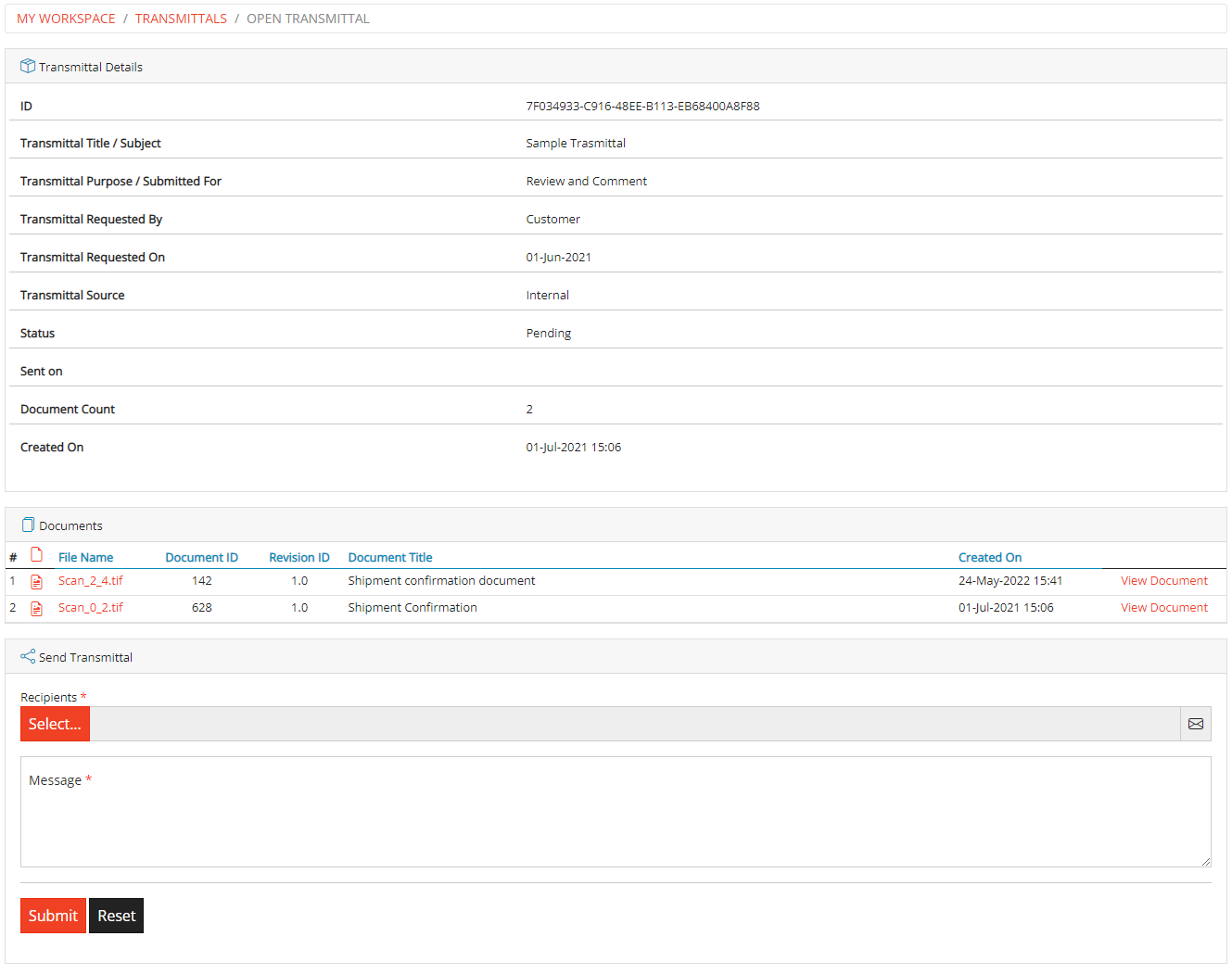Open the Scan_0_2.tif file link
The image size is (1232, 974).
(x=90, y=607)
